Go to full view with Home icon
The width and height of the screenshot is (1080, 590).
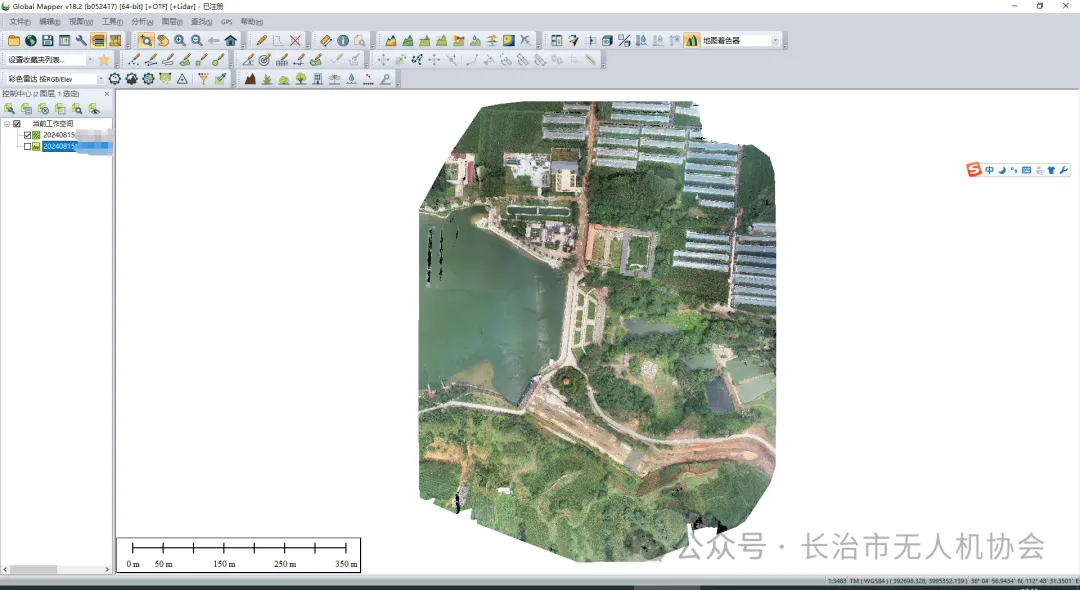point(231,41)
